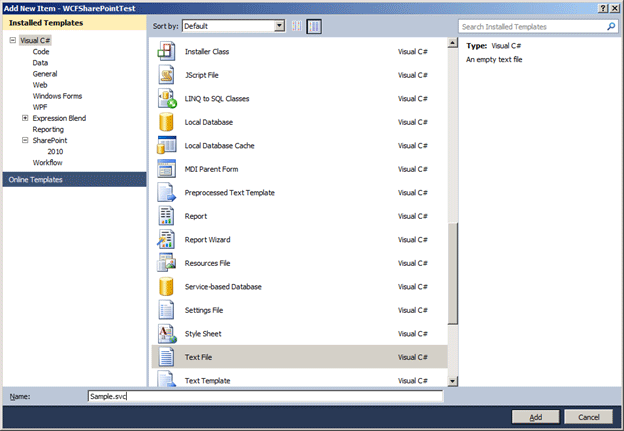624x431 pixels.
Task: Click the Settings File icon
Action: (x=166, y=310)
